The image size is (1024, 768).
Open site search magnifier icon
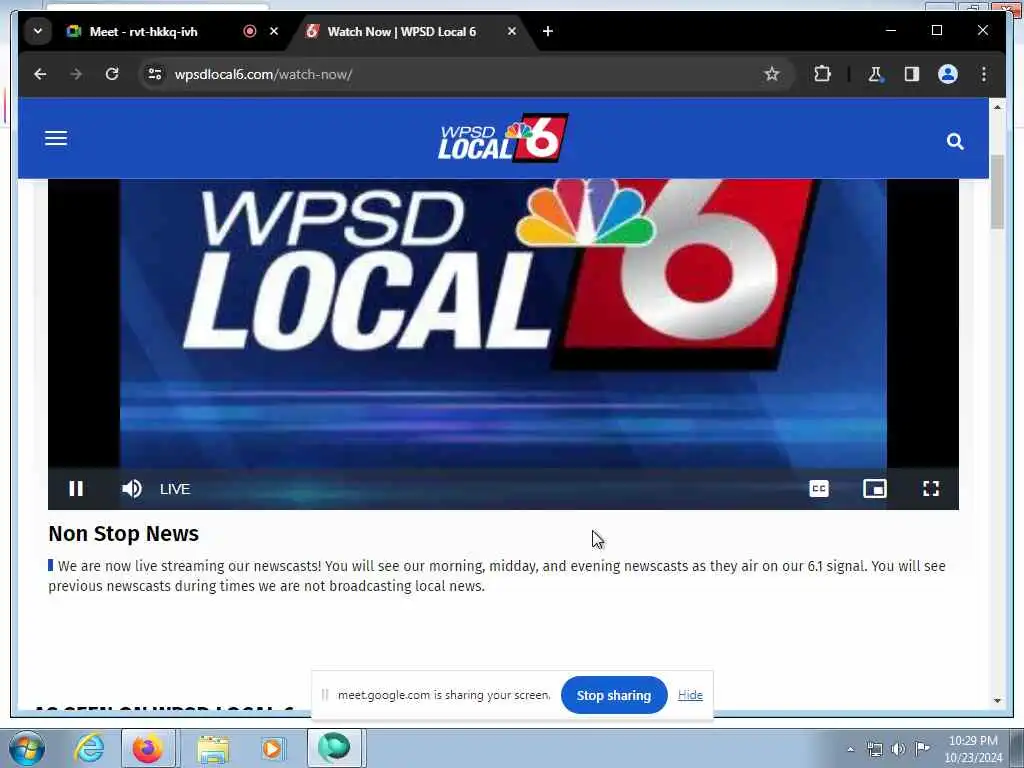click(x=955, y=141)
